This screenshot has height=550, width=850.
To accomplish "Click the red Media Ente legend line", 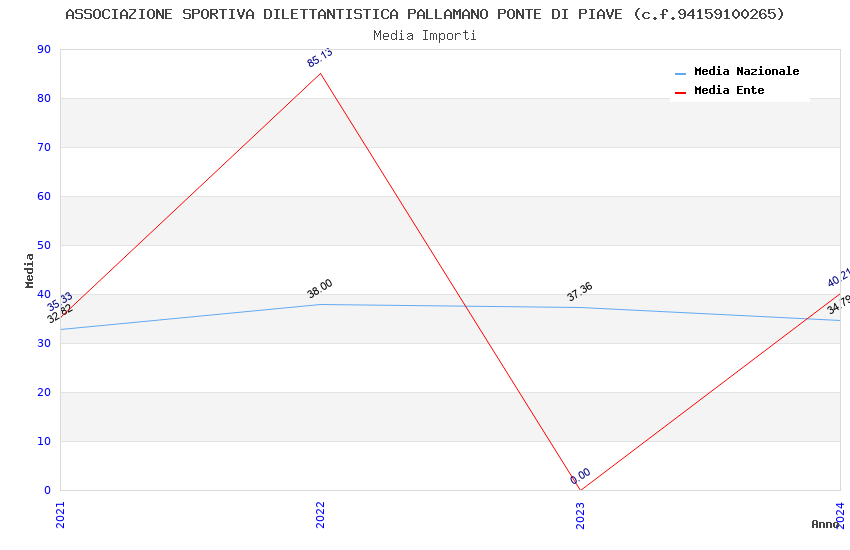I will coord(681,92).
